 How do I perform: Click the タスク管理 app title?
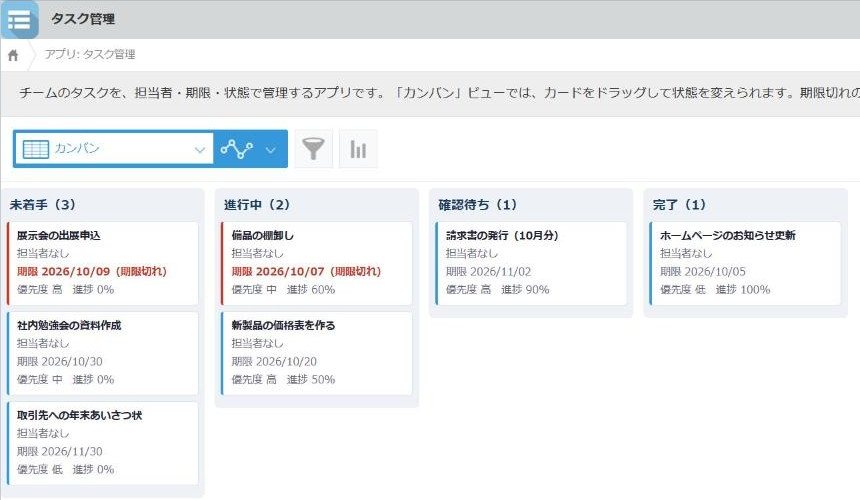click(83, 19)
